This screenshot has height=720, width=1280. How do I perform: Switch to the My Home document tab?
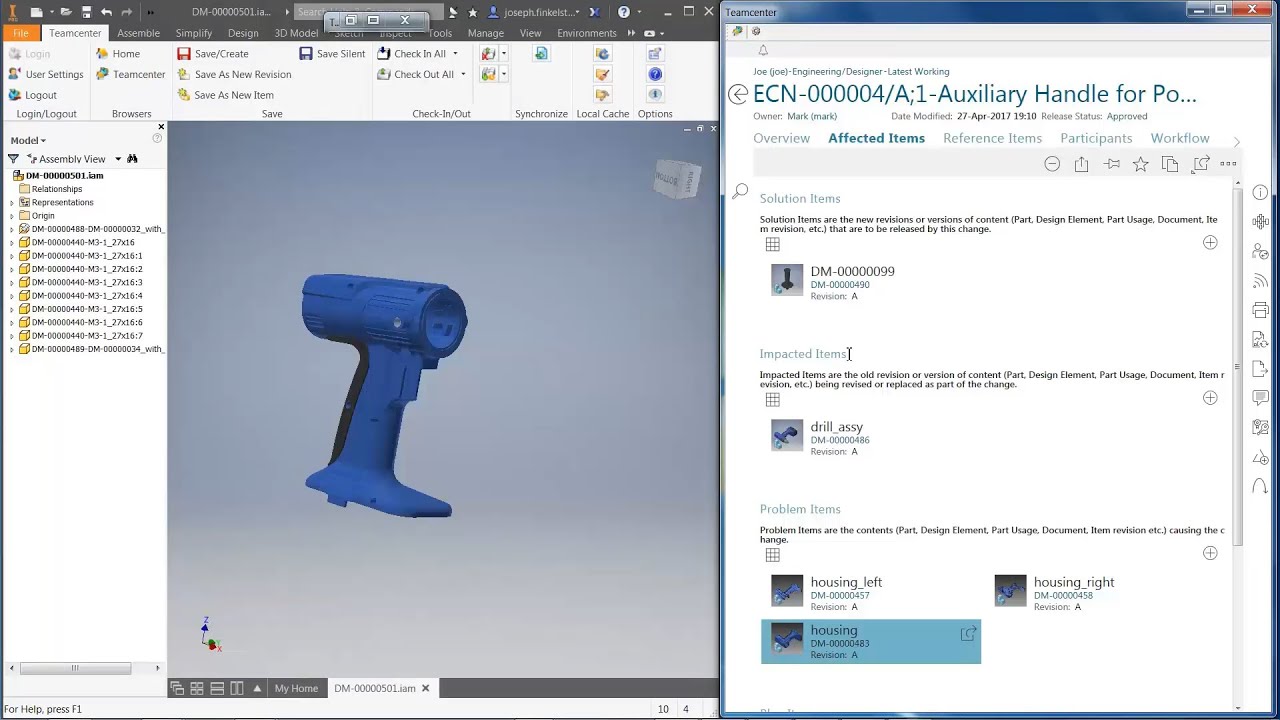tap(296, 688)
